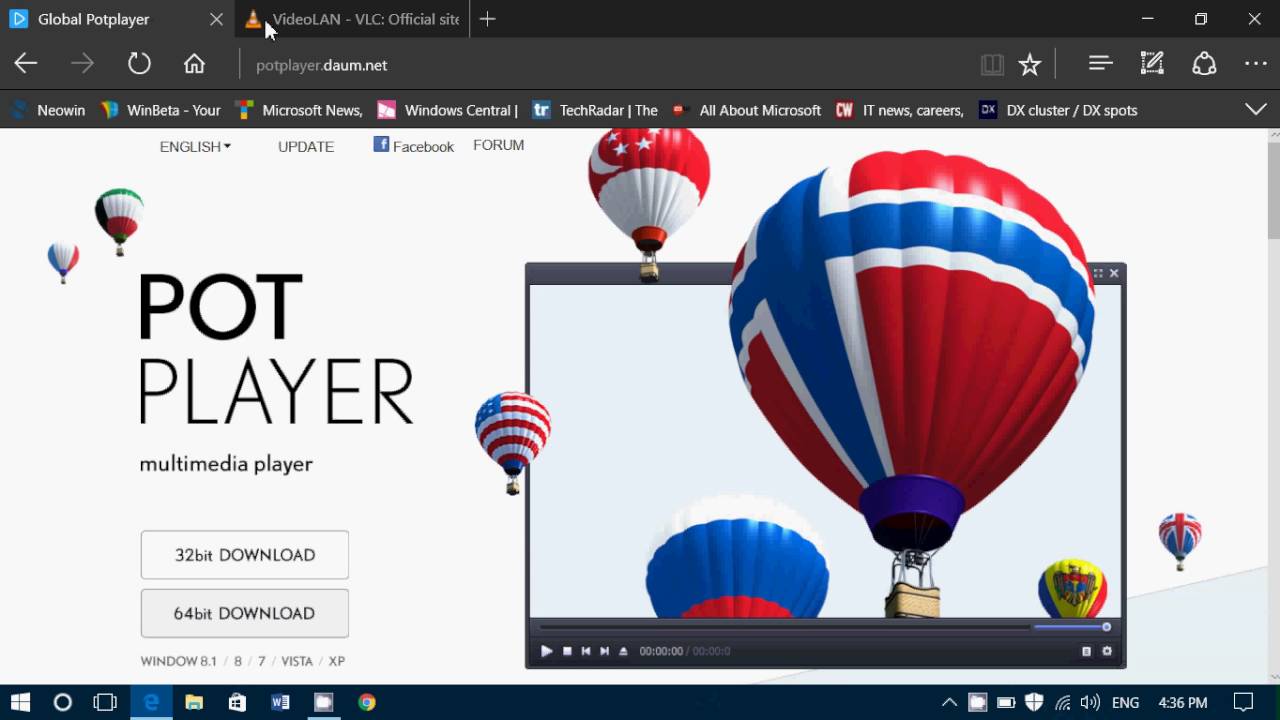This screenshot has height=720, width=1280.
Task: Click the player seek bar
Action: pyautogui.click(x=784, y=627)
